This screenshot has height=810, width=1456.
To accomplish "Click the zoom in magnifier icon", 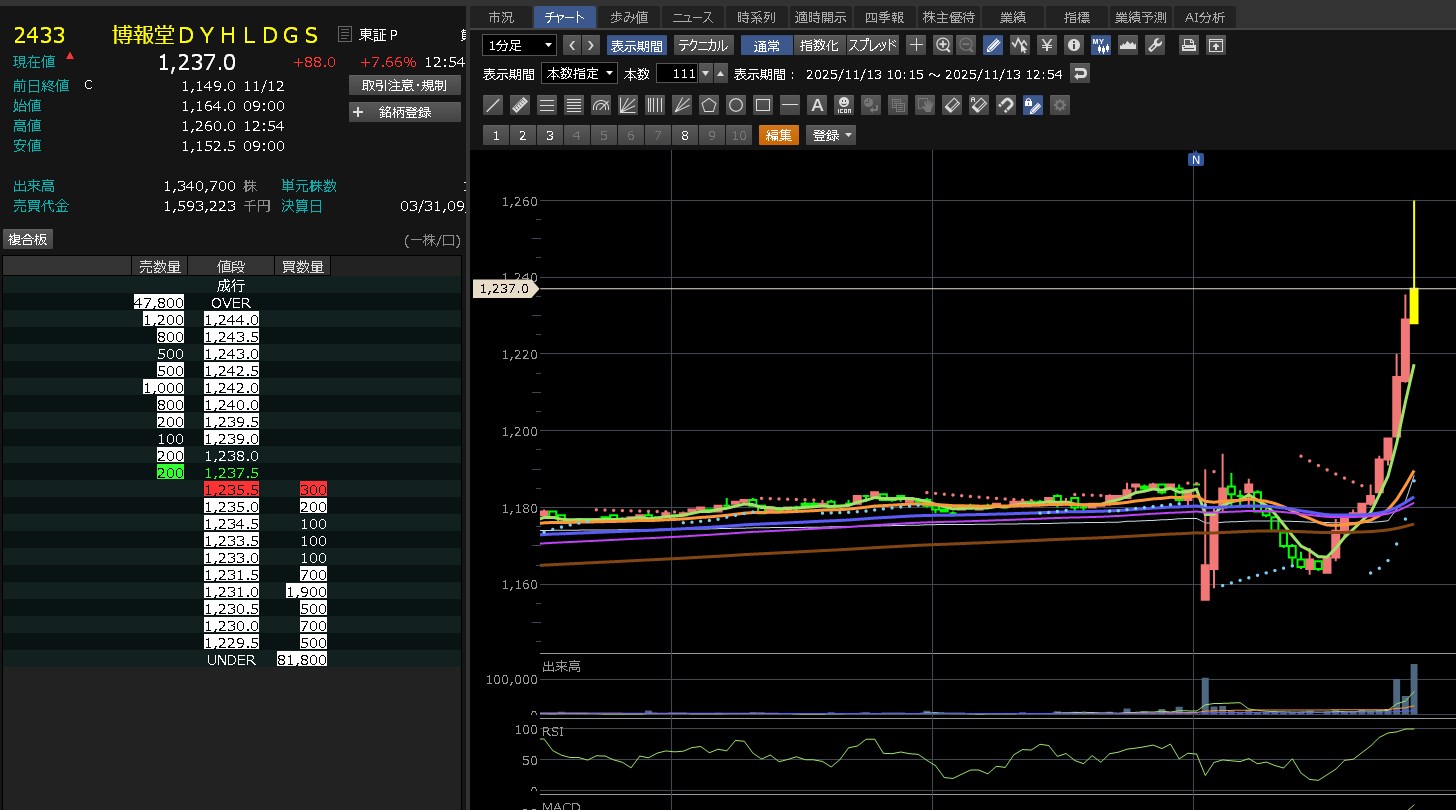I will [x=943, y=45].
